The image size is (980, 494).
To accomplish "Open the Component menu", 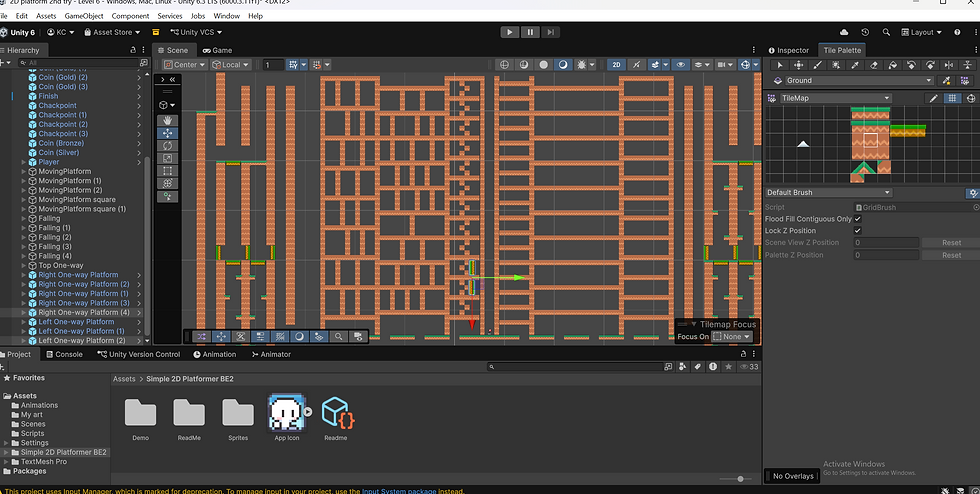I will [x=130, y=16].
